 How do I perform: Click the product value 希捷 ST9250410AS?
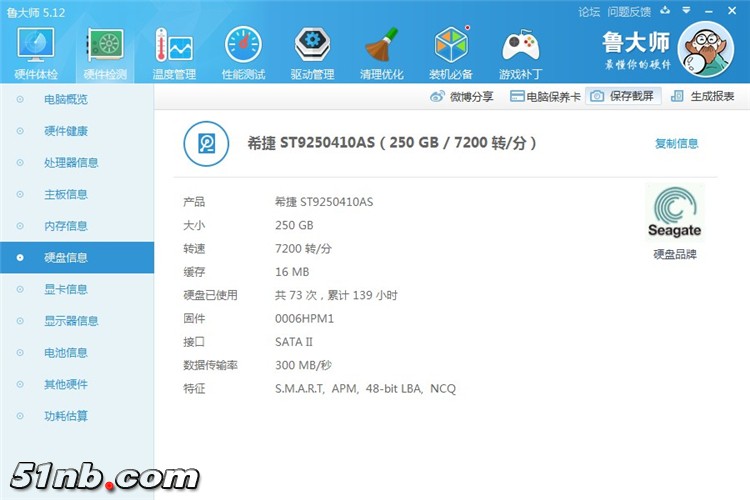pos(324,202)
